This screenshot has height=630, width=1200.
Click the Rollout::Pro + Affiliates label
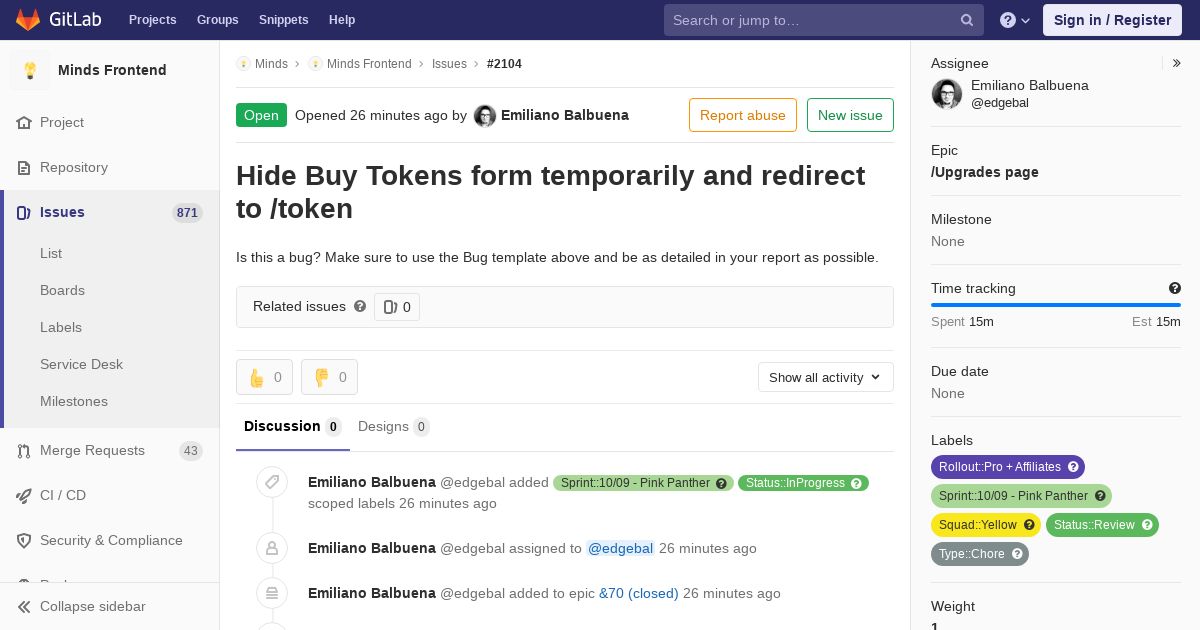click(1008, 467)
